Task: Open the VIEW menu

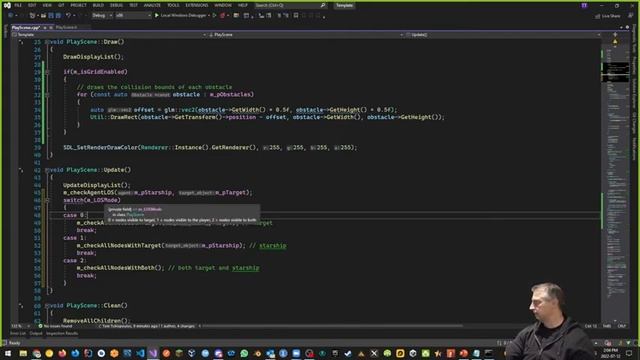Action: click(47, 5)
